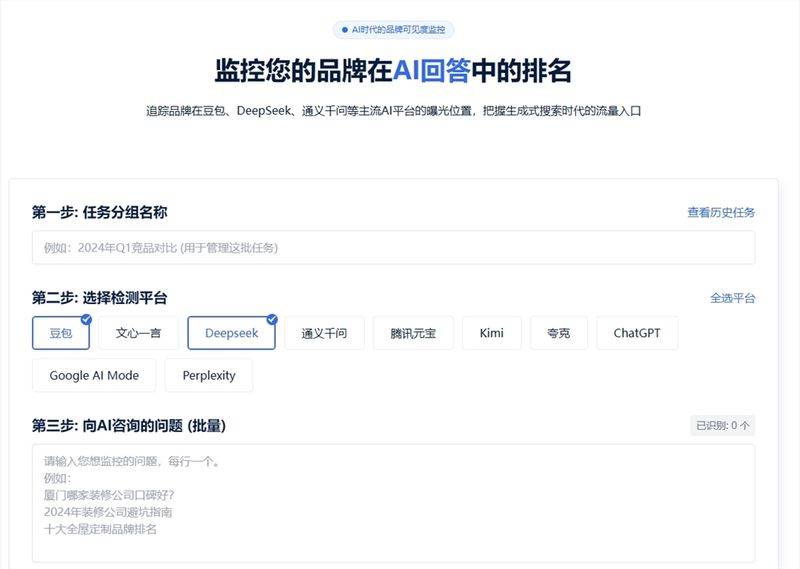The image size is (800, 569).
Task: Select the Google AI Mode platform
Action: [x=94, y=376]
